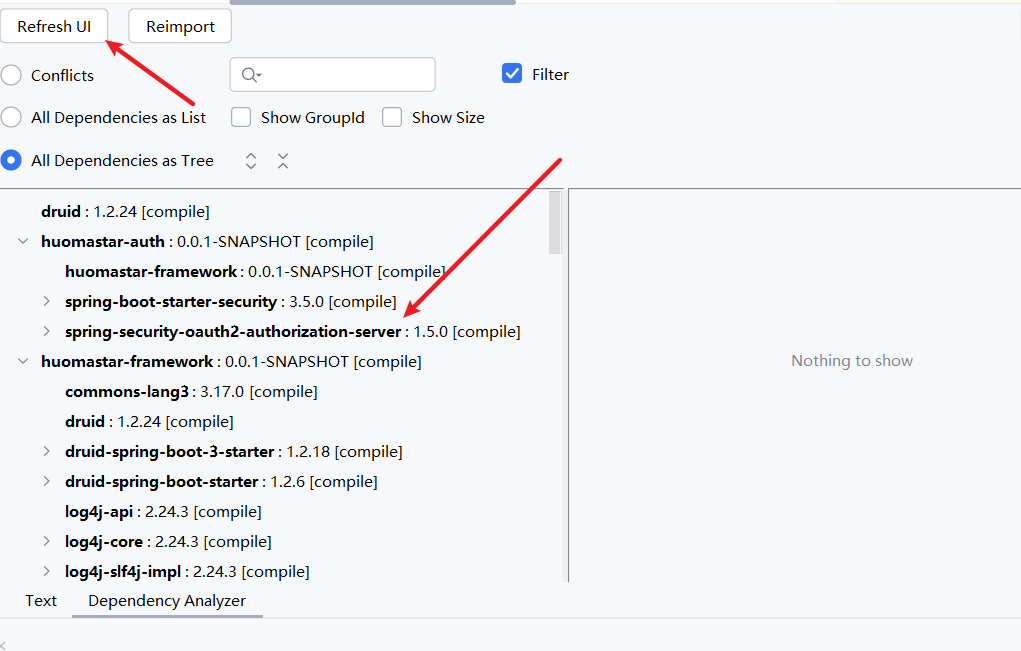Select log4j-api 2.24.3 row
Screen dimensions: 1021x651
click(163, 511)
